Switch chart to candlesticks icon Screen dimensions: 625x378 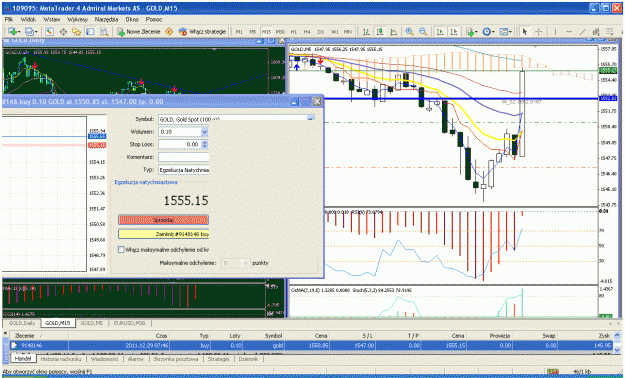(380, 32)
